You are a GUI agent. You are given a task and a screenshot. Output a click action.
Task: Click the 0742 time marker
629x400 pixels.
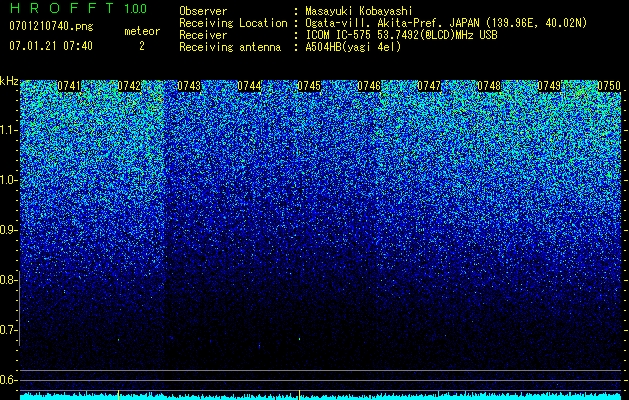129,86
